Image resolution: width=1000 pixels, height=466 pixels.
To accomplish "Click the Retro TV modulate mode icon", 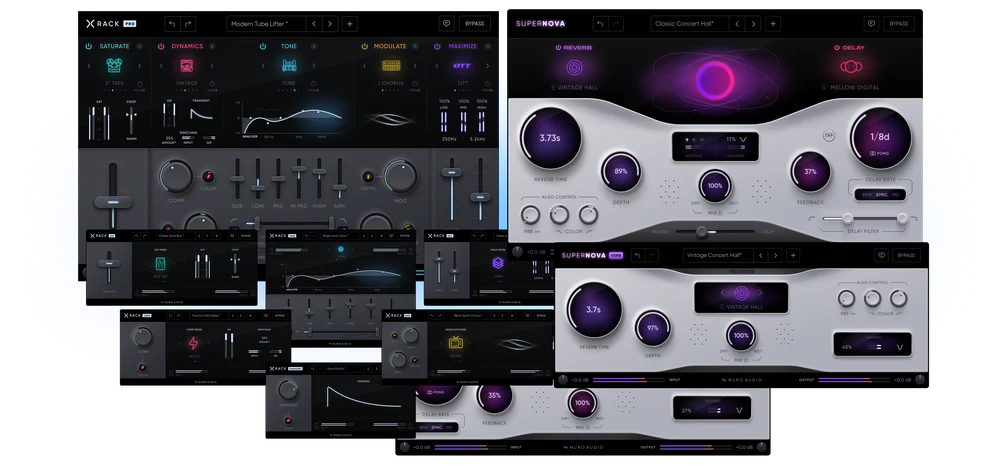I will (455, 343).
